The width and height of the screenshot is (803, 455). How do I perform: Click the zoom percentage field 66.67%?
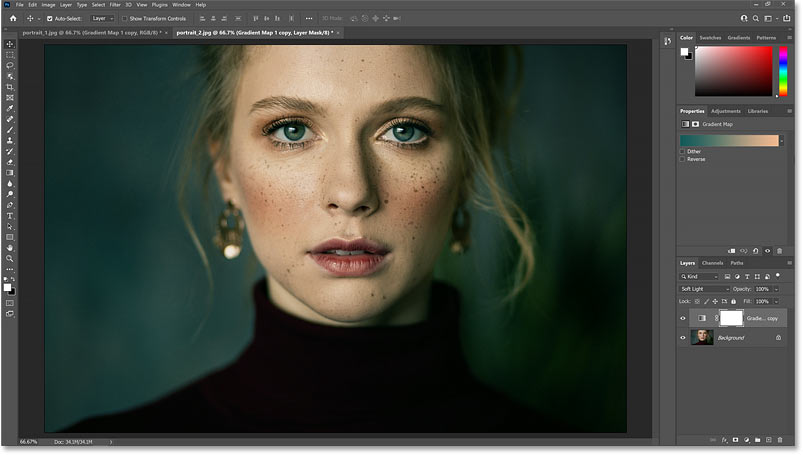pyautogui.click(x=28, y=442)
